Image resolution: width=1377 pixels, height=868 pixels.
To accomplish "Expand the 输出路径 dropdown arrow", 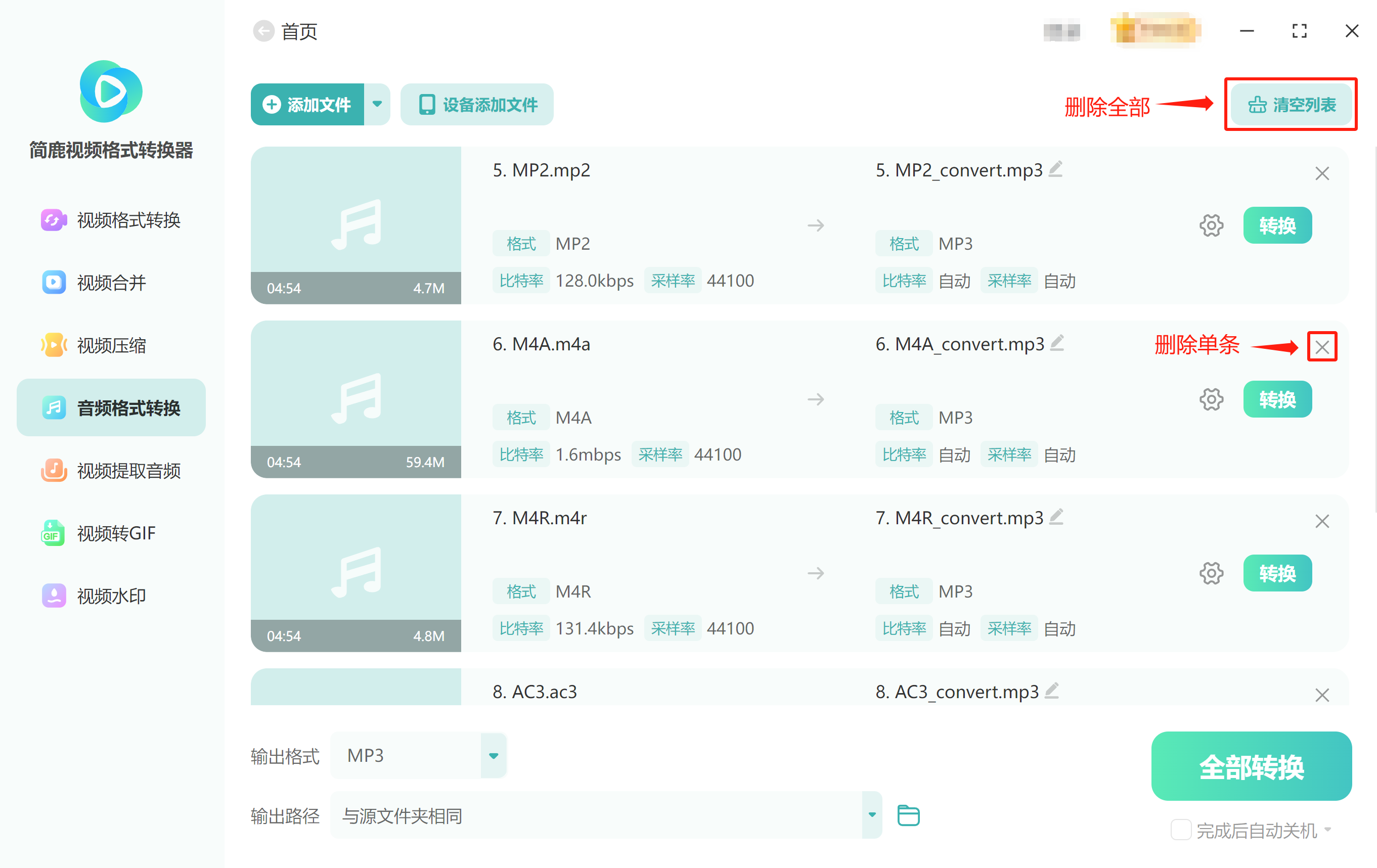I will [x=871, y=815].
